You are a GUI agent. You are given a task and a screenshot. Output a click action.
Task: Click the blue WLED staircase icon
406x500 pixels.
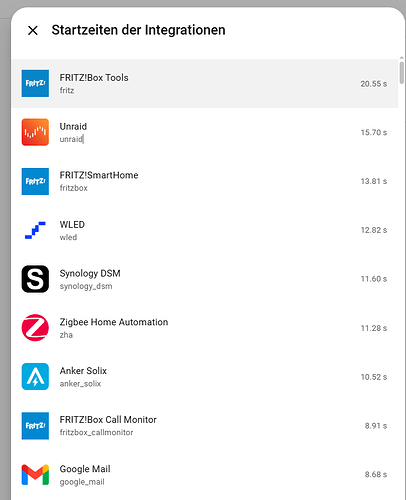click(x=35, y=230)
